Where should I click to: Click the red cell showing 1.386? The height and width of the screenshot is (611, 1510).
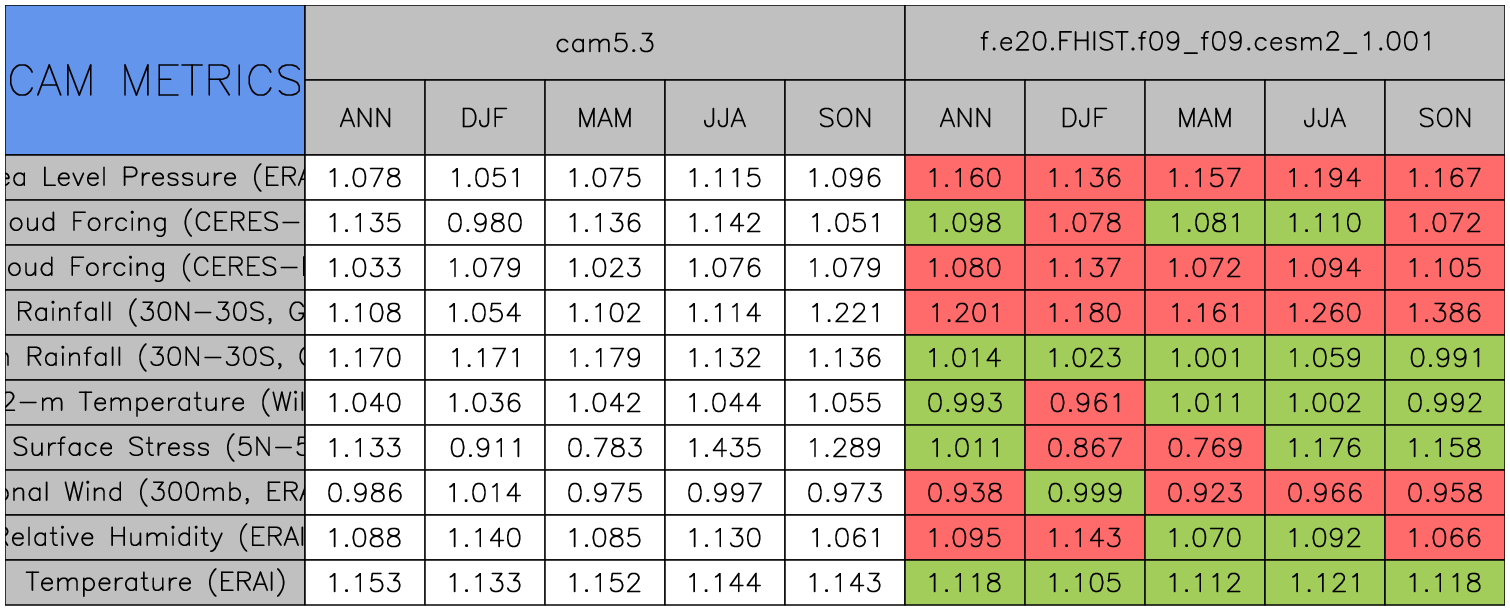click(x=1445, y=313)
